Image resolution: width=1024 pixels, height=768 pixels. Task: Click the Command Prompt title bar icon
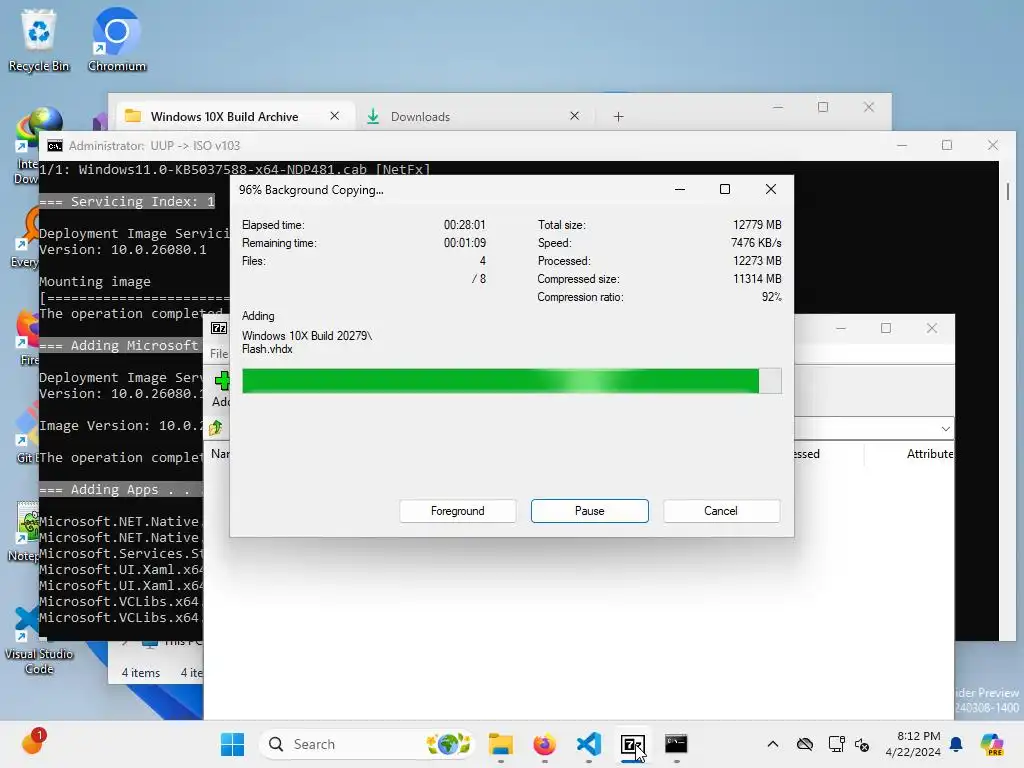(55, 146)
